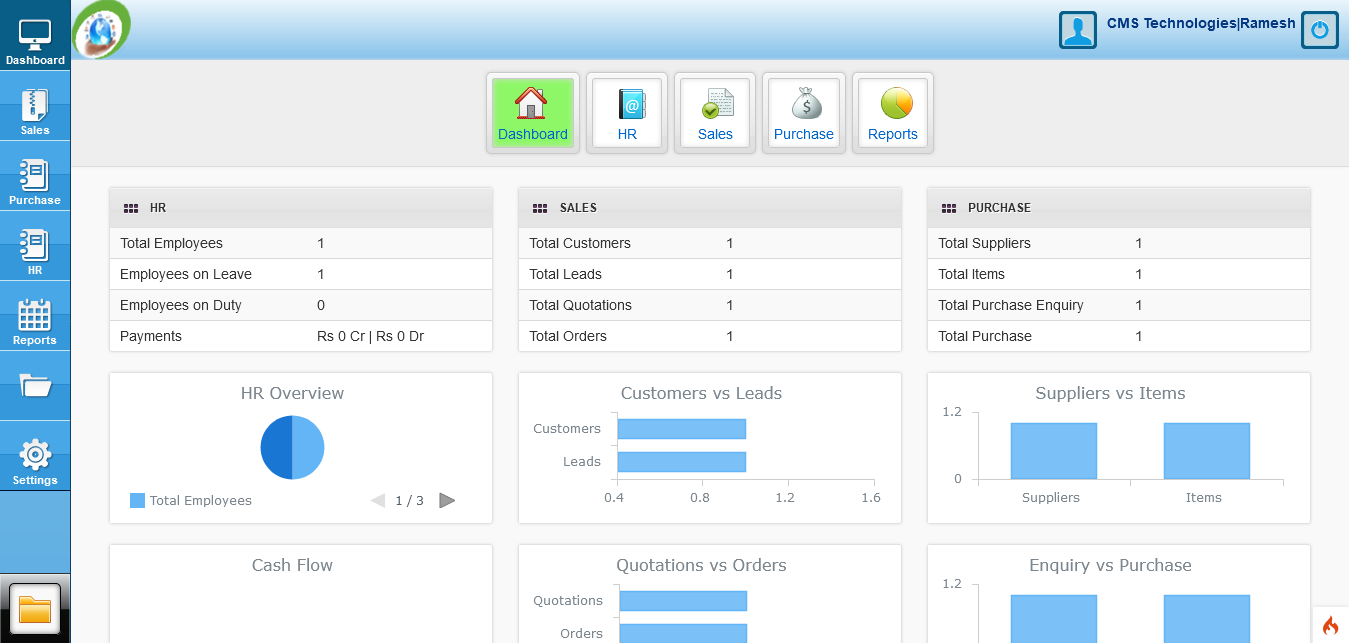Click the 1 / 3 legend page indicator

pos(409,500)
